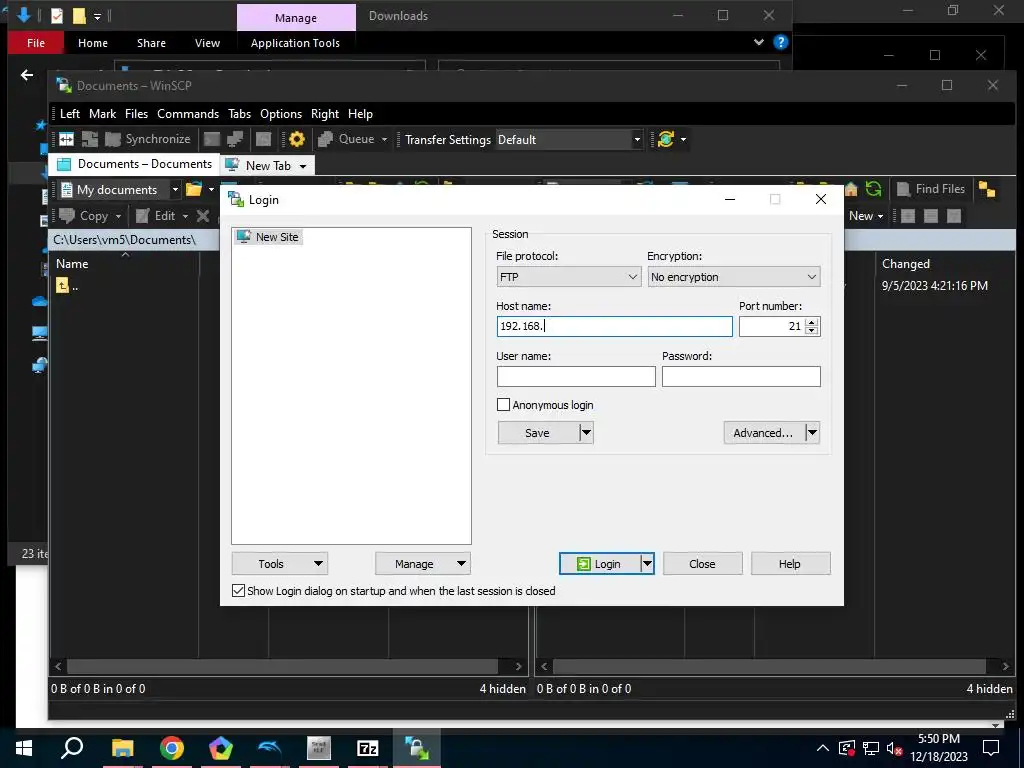The width and height of the screenshot is (1024, 768).
Task: Open the Tabs menu
Action: pos(240,114)
